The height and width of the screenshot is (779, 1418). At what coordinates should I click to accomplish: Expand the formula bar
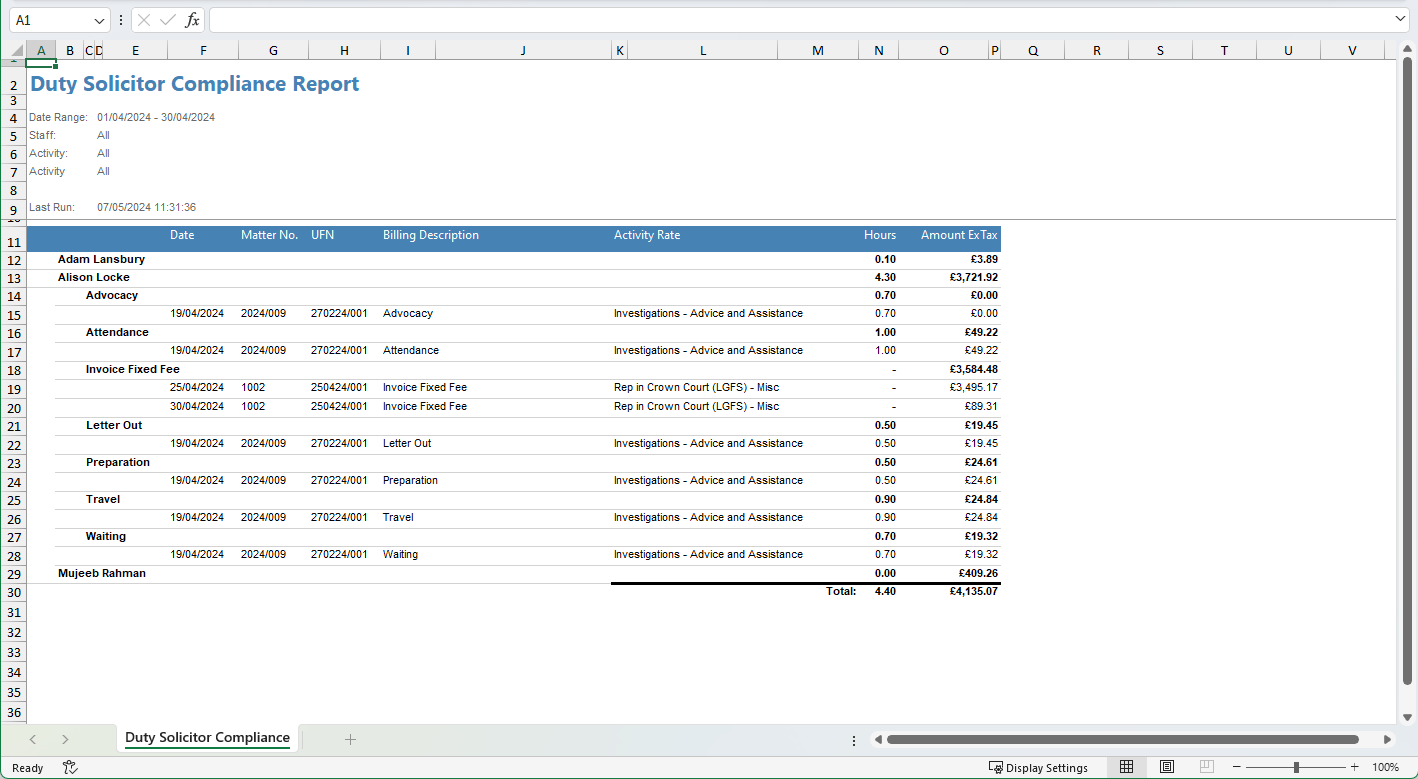1400,20
